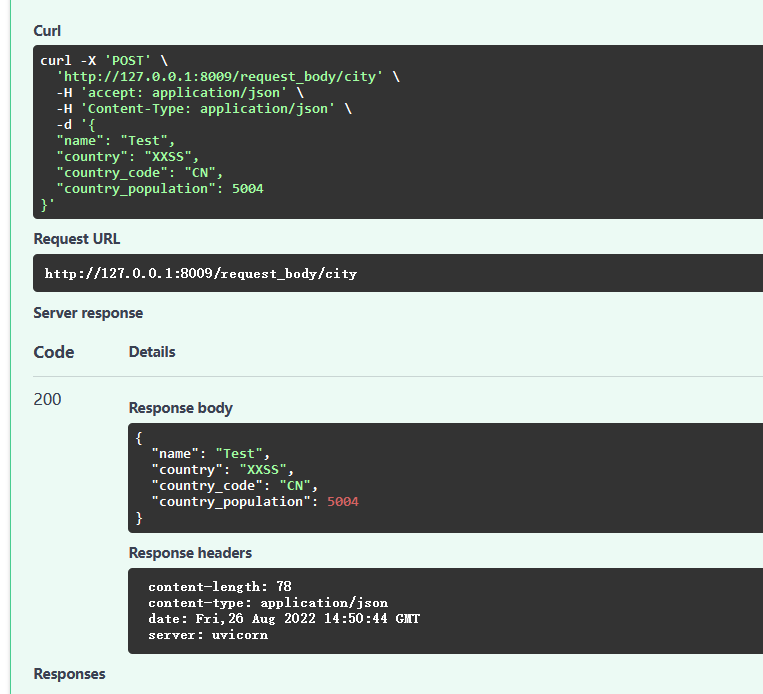Click "country_code": "CN" in curl command

click(140, 173)
